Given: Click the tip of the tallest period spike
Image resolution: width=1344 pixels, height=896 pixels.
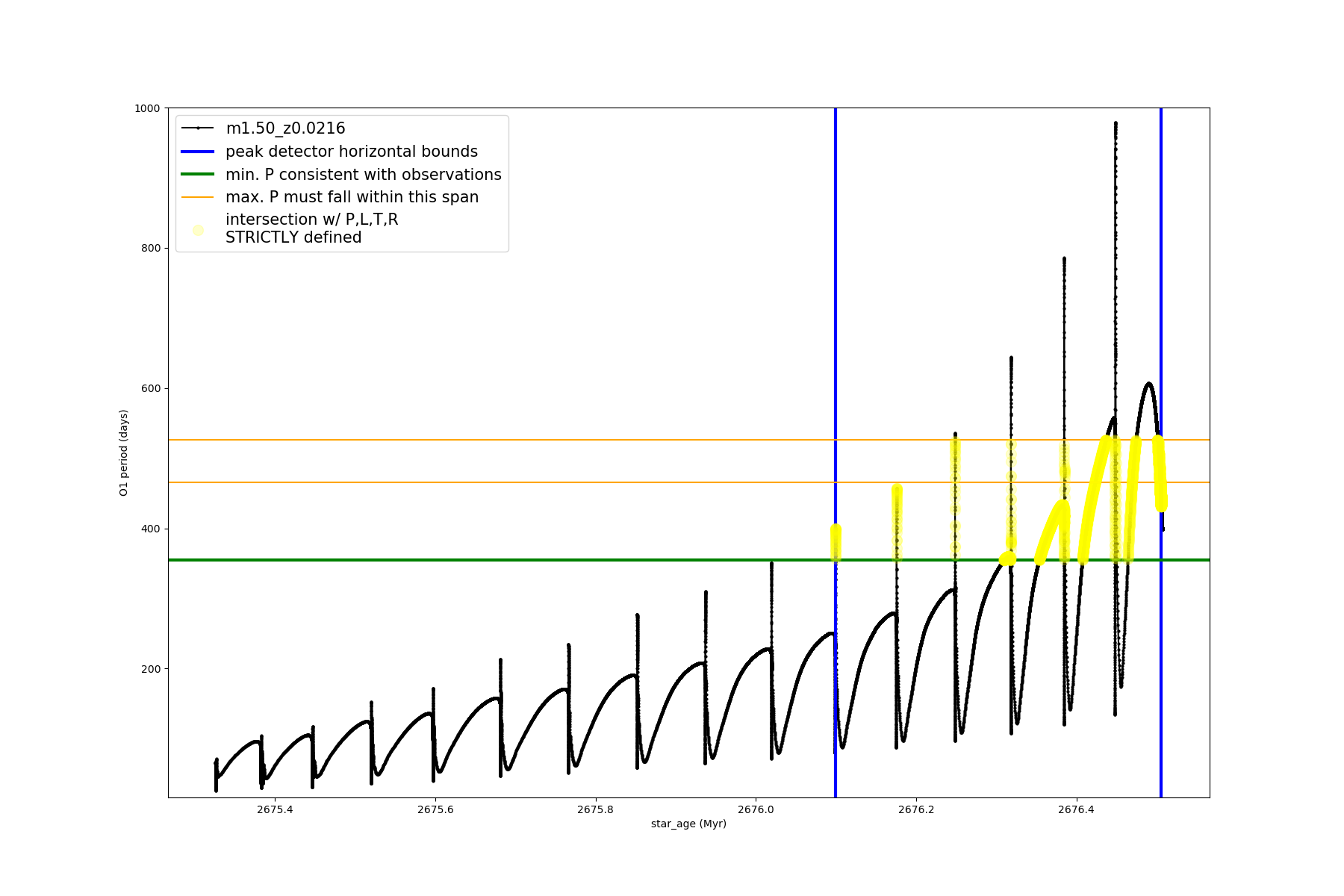Looking at the screenshot, I should pos(1116,123).
